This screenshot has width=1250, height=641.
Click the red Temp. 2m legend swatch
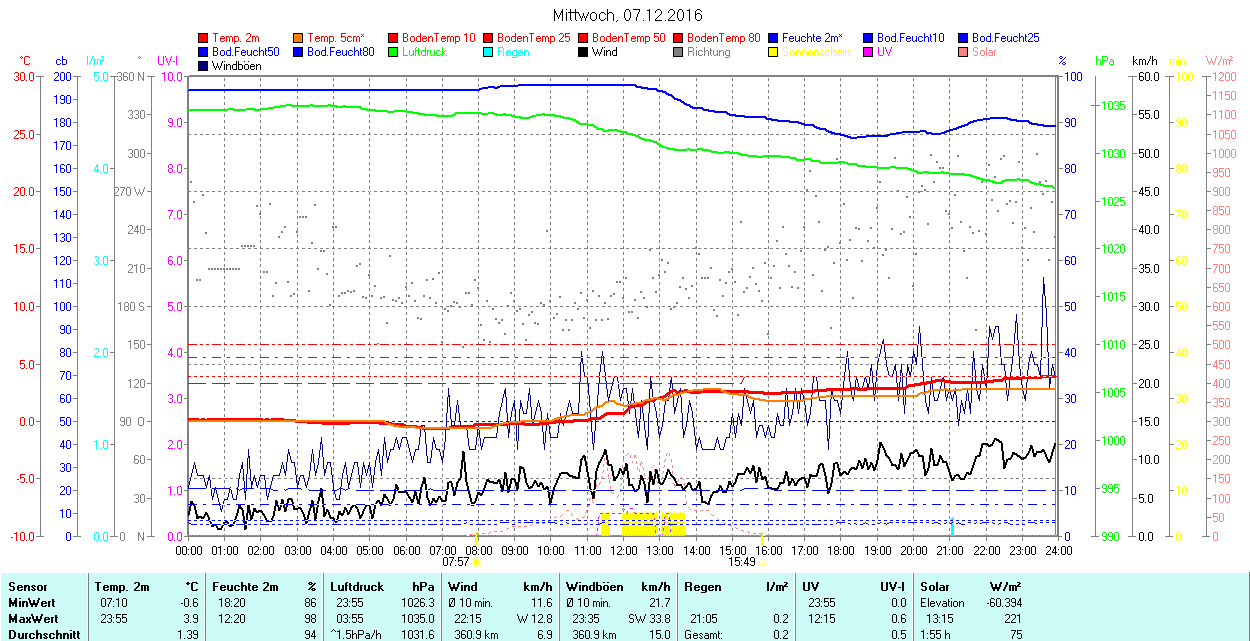(204, 38)
